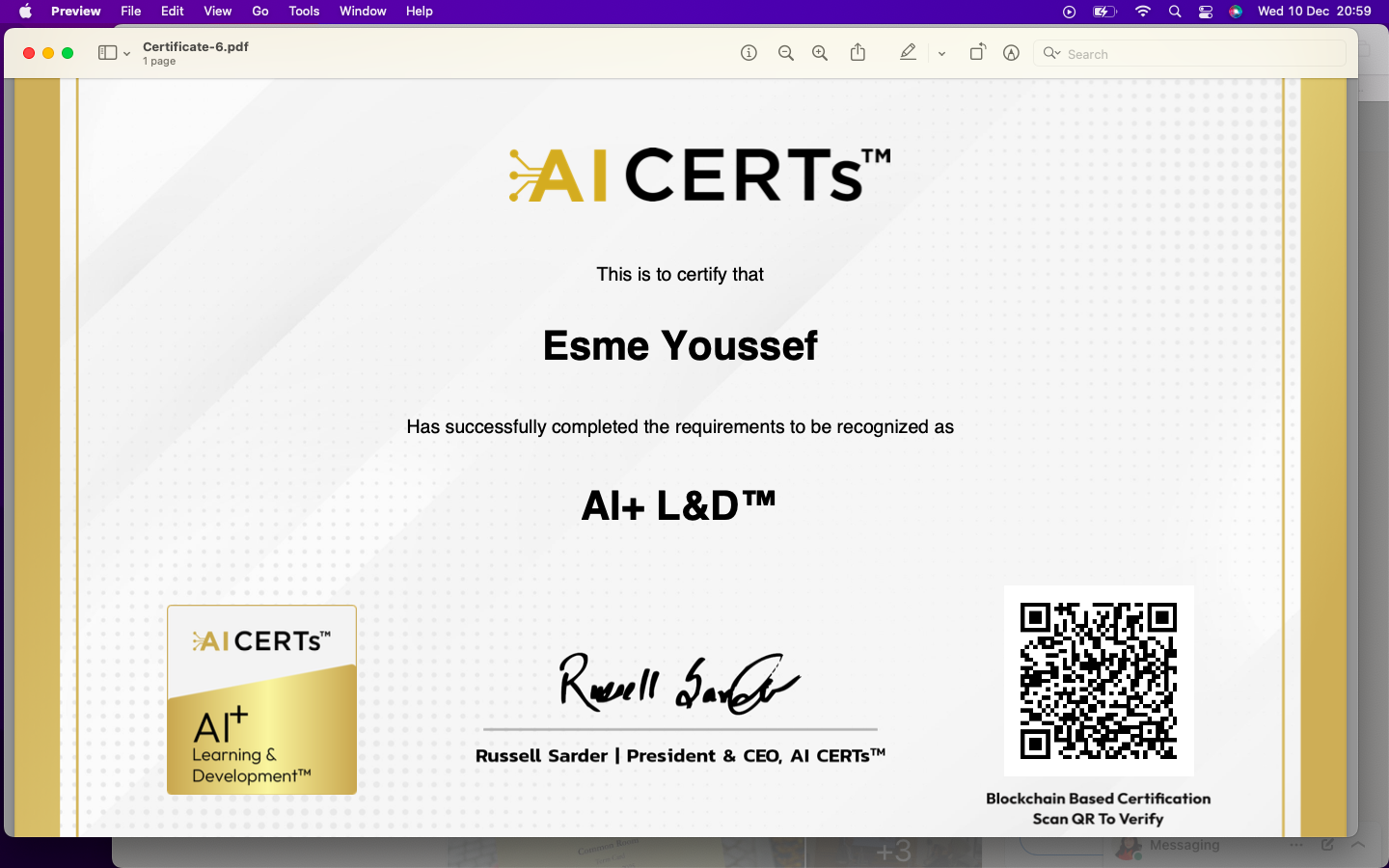
Task: Open the Apple menu
Action: (25, 12)
